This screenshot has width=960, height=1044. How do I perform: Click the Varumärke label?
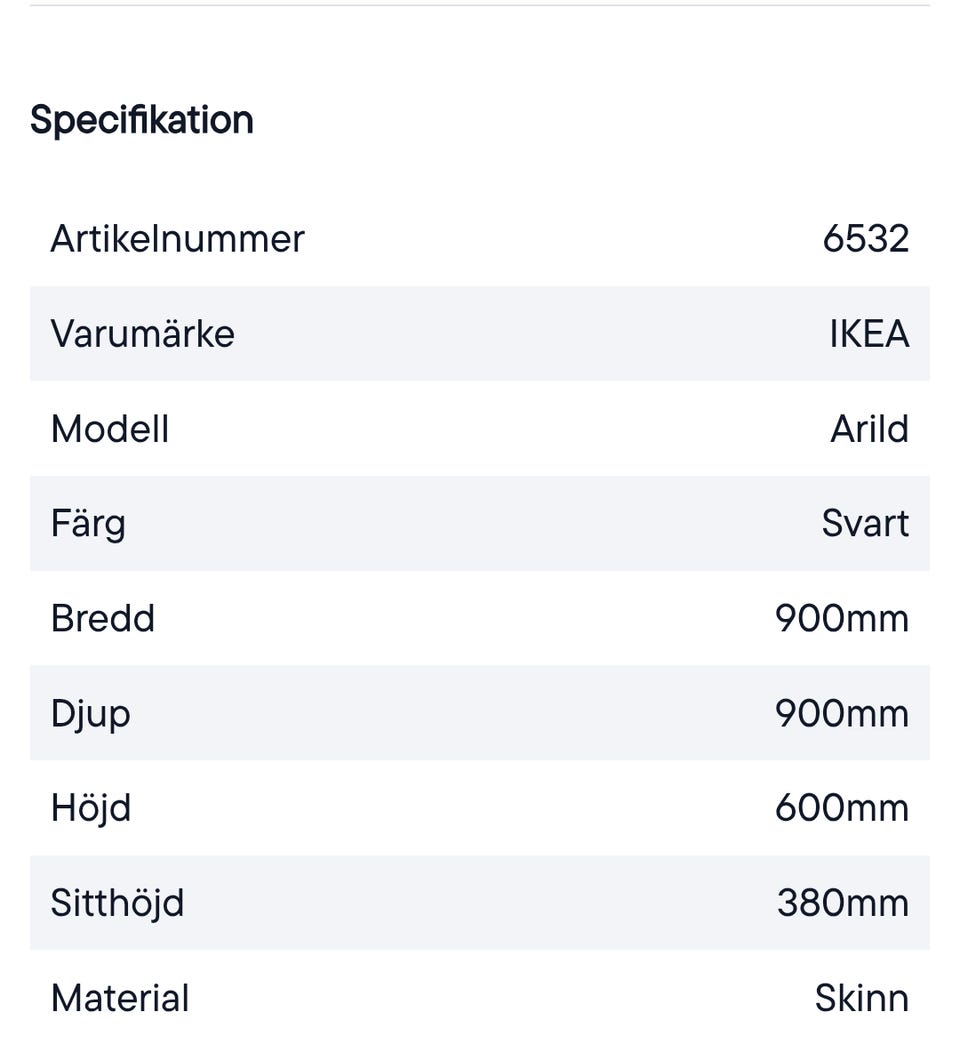click(142, 334)
